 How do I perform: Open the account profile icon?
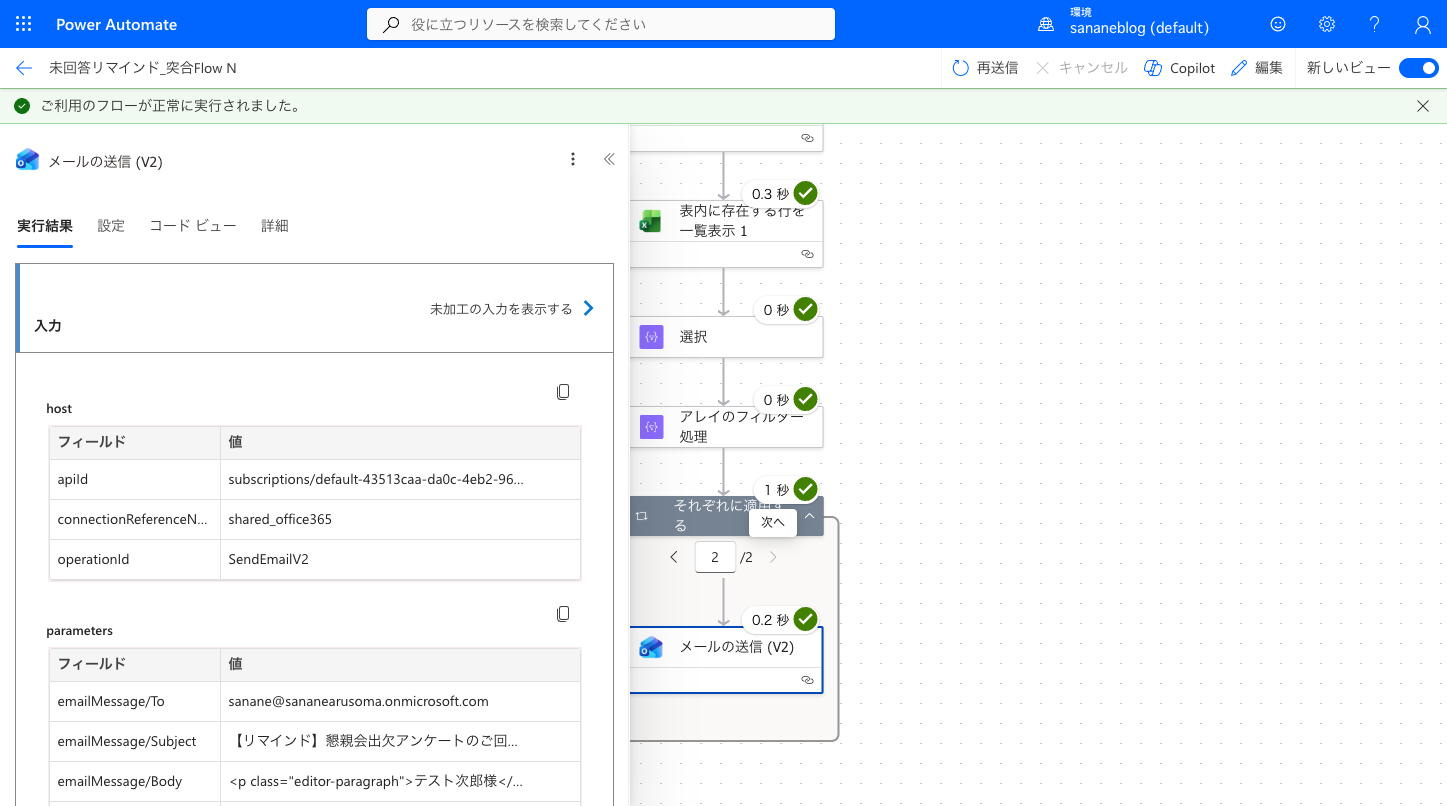point(1423,24)
